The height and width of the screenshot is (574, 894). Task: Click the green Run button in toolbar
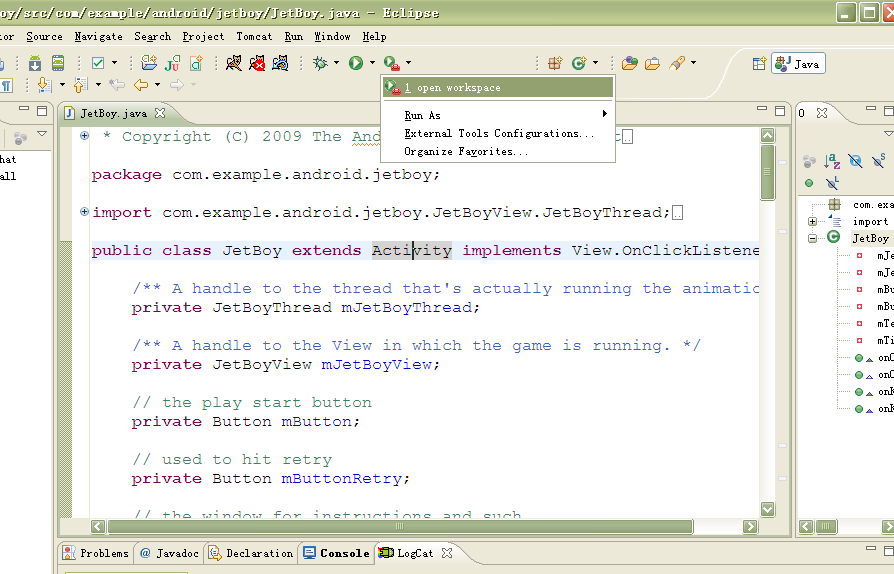point(356,63)
